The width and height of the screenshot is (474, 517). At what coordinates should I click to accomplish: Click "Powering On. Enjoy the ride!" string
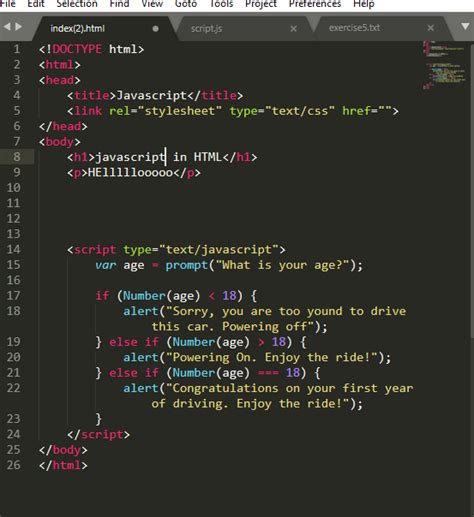pyautogui.click(x=272, y=358)
